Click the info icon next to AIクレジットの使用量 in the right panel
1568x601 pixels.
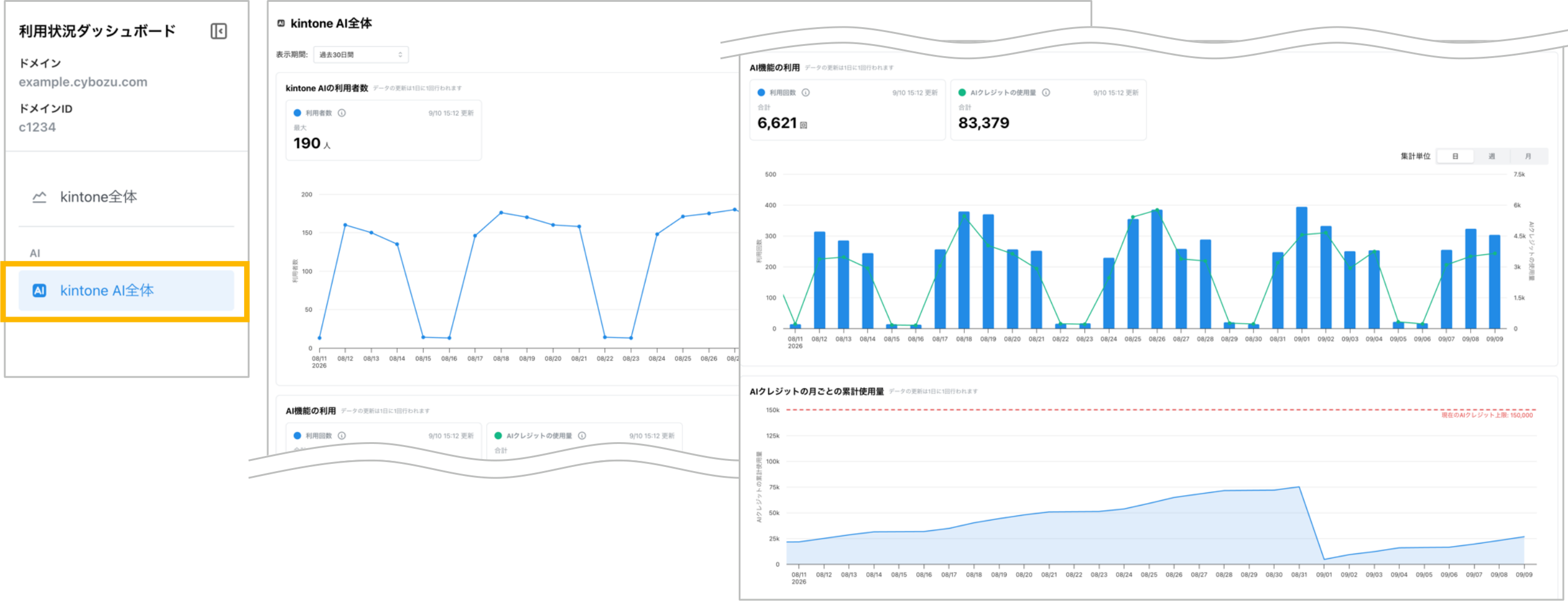tap(1046, 93)
